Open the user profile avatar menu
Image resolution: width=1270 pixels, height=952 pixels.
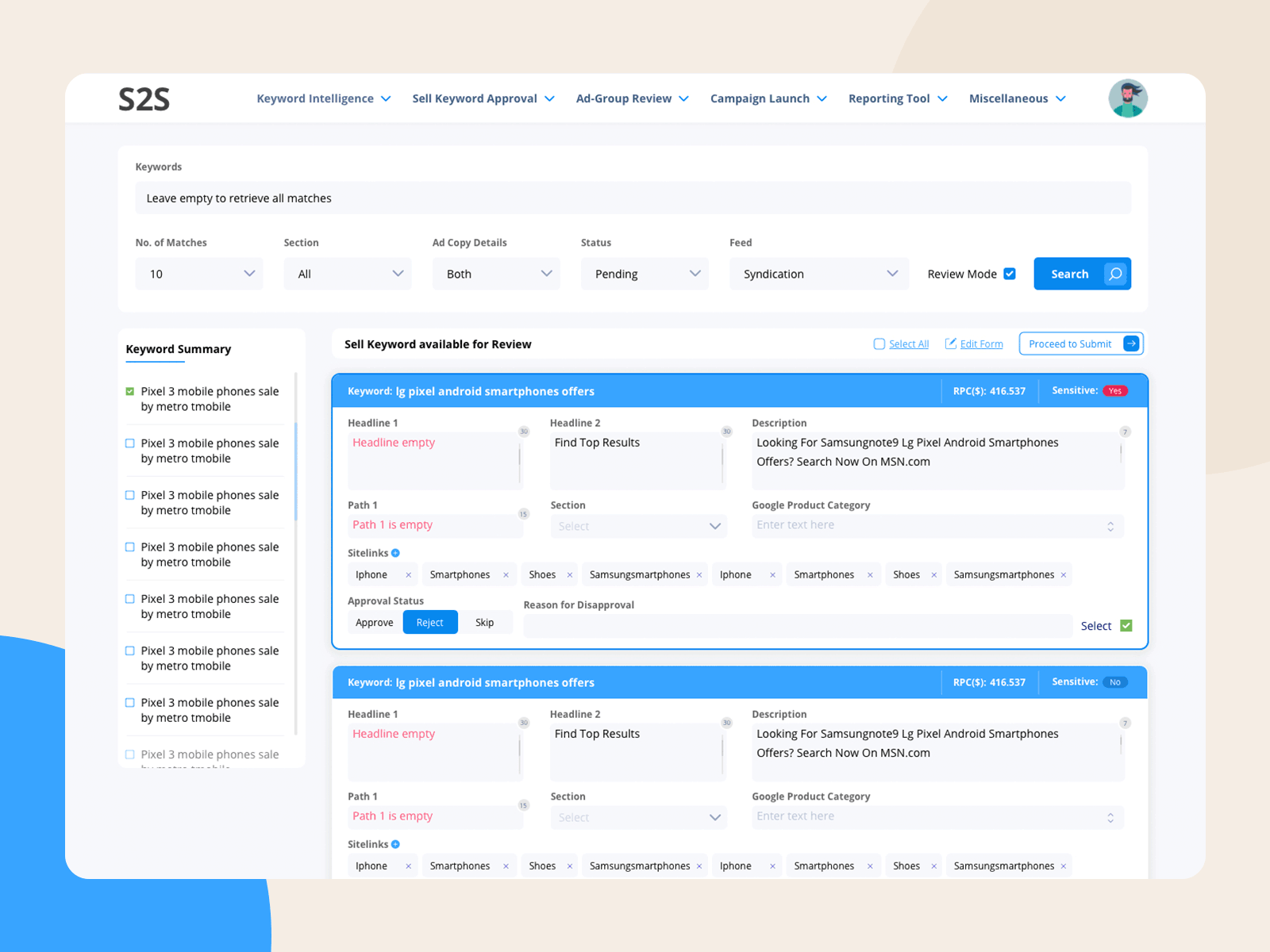[1128, 98]
